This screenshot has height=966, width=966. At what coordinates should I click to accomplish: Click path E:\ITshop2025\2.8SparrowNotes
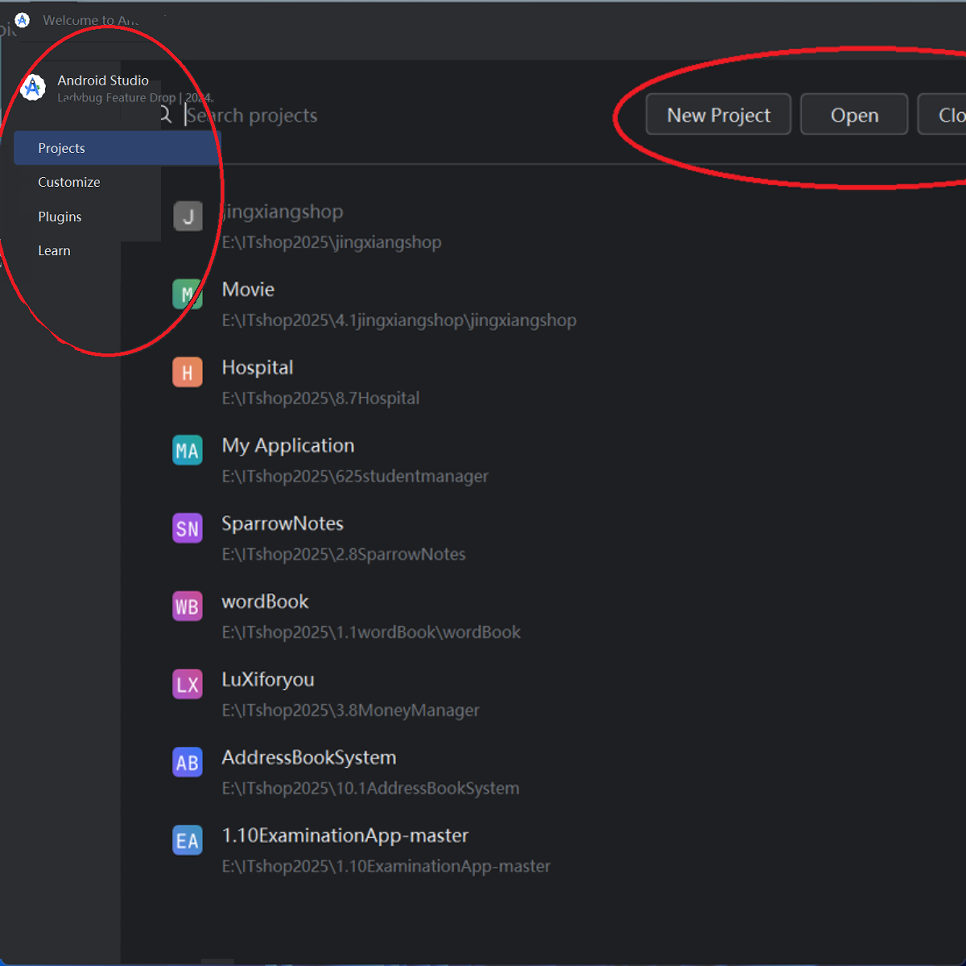pyautogui.click(x=344, y=554)
